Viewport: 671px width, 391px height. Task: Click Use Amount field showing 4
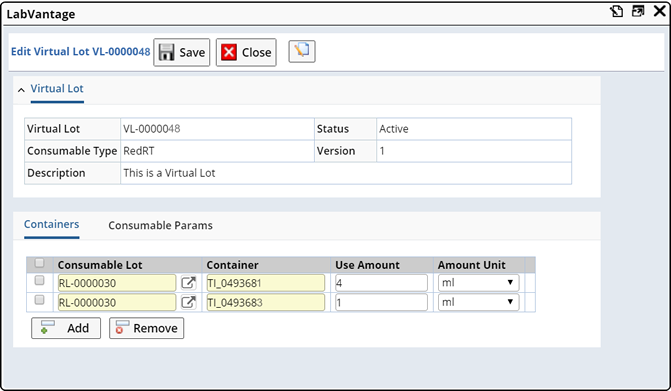[381, 283]
